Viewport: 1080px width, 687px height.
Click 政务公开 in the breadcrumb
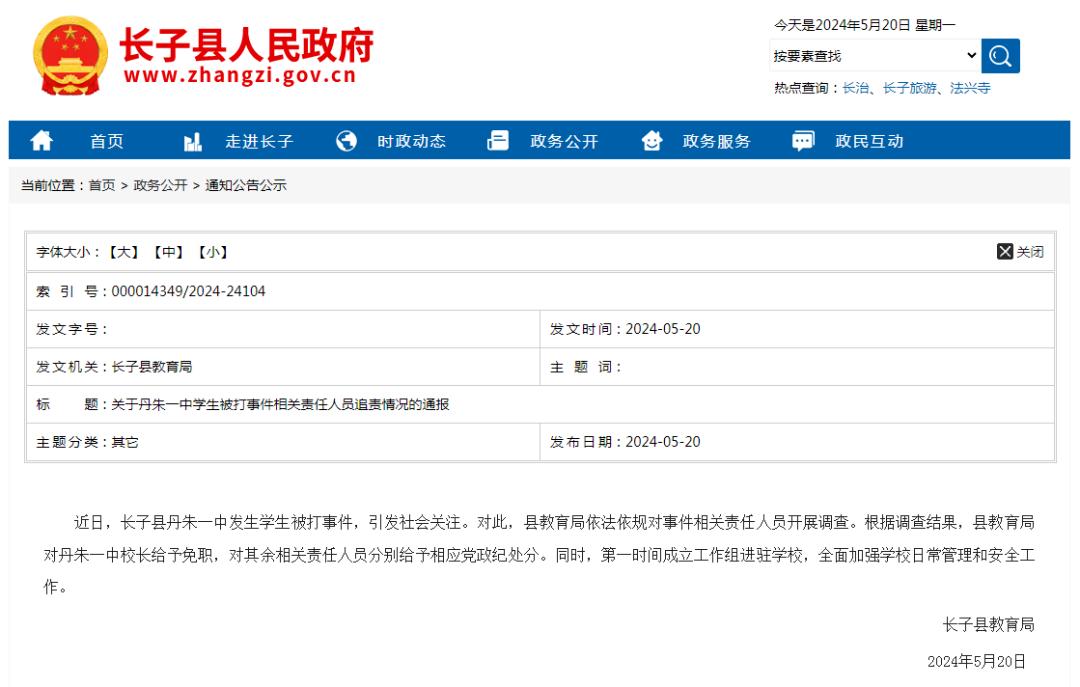160,185
